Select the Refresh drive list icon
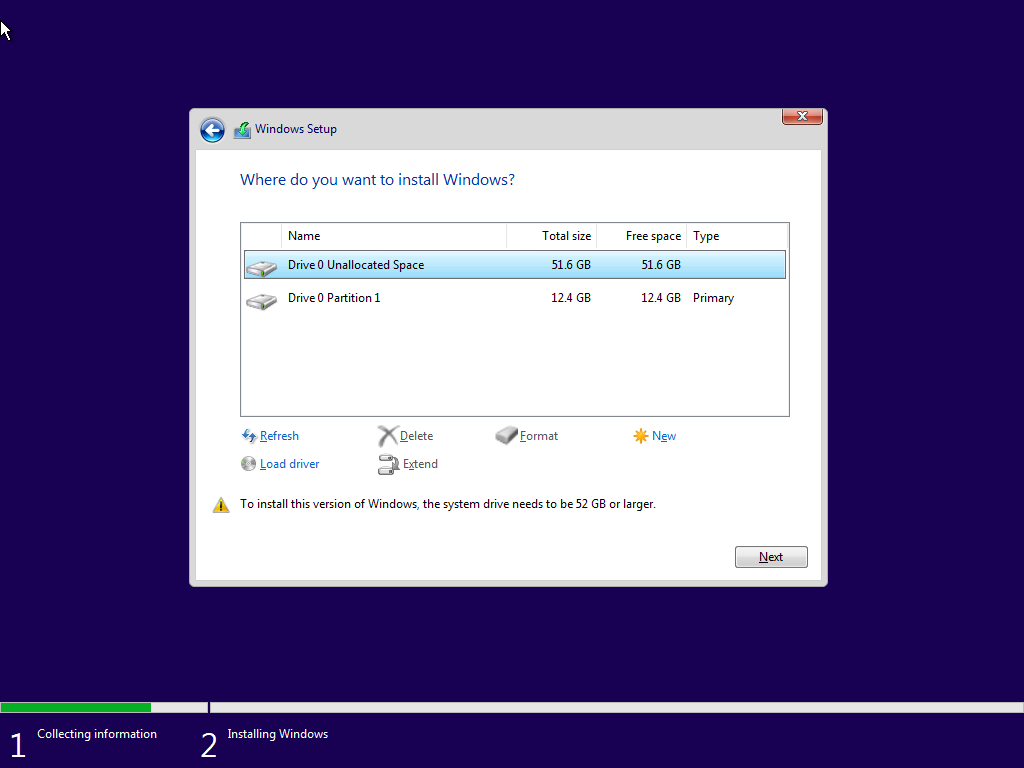The height and width of the screenshot is (768, 1024). click(x=248, y=436)
